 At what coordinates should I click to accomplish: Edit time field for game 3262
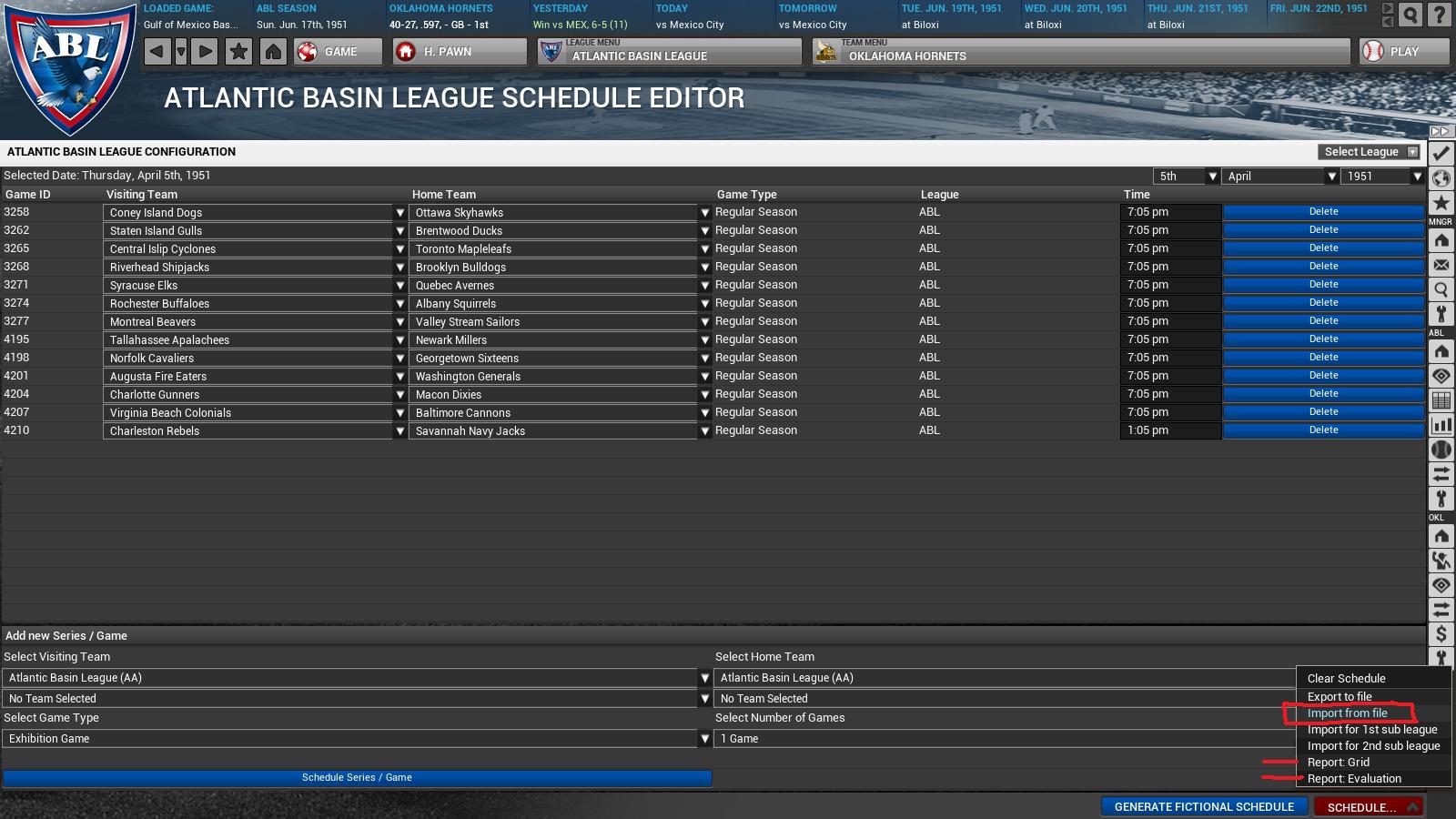1170,230
